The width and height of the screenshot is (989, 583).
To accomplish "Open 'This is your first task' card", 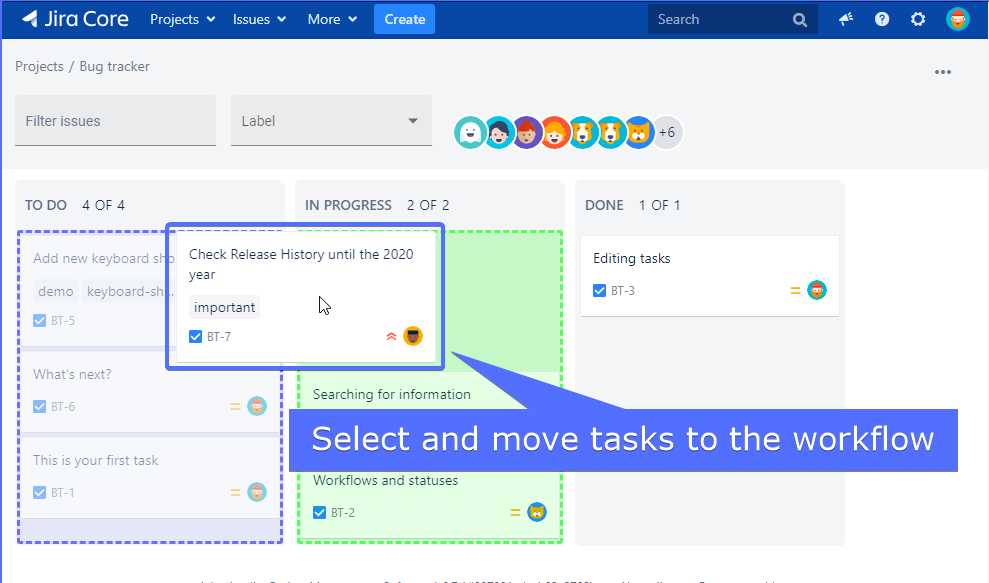I will [x=150, y=478].
